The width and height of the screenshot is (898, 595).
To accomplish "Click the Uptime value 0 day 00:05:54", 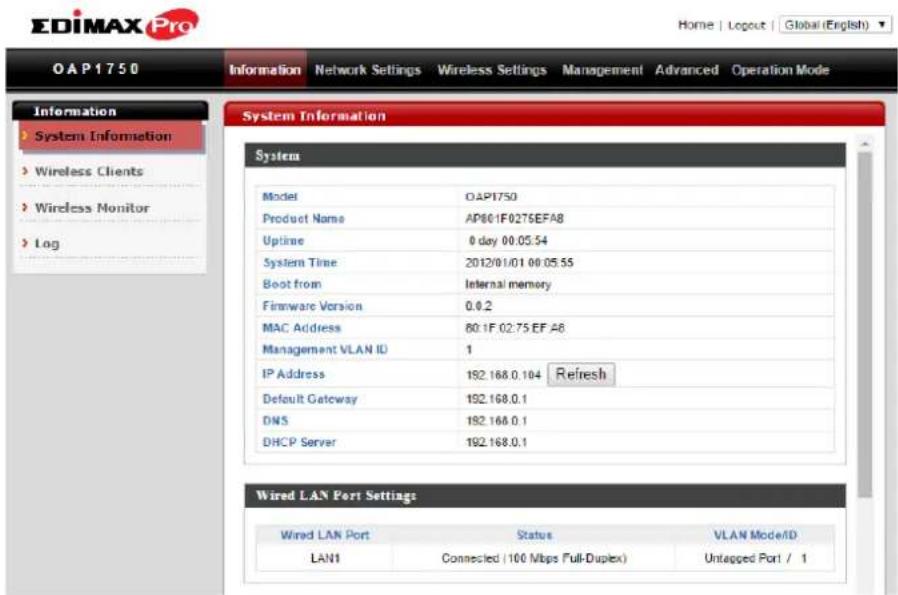I will 507,241.
